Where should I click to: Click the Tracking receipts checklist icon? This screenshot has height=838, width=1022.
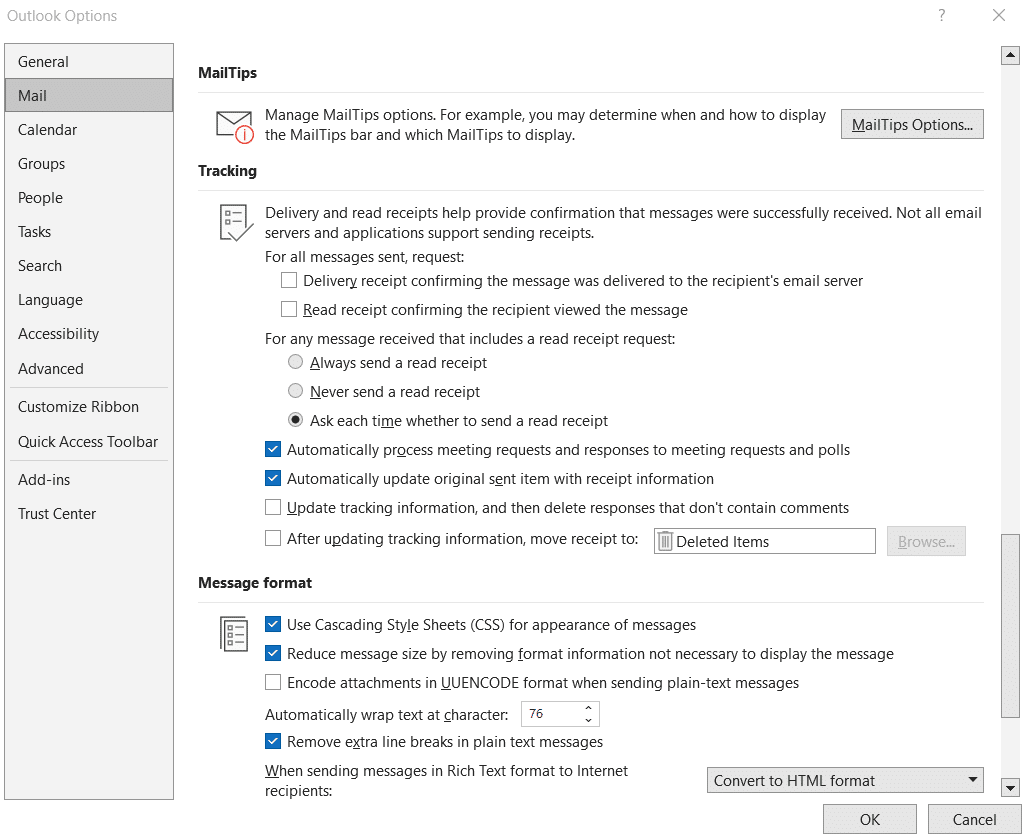coord(233,221)
